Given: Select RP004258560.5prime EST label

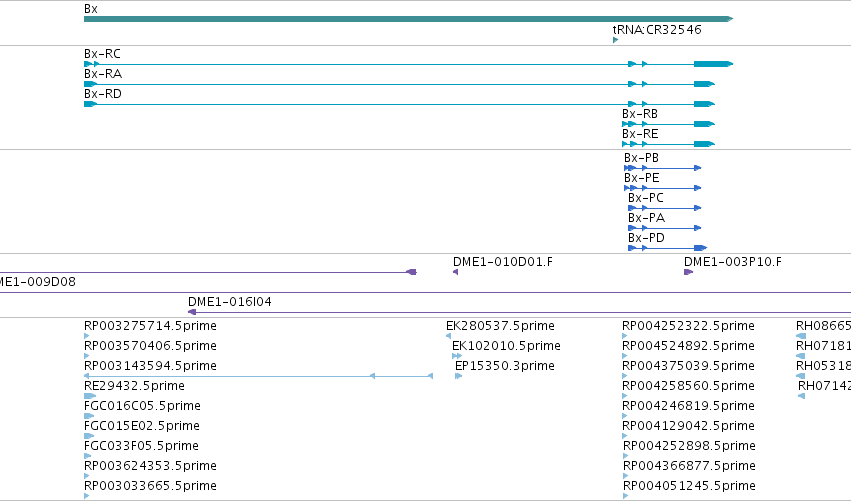Looking at the screenshot, I should 688,386.
